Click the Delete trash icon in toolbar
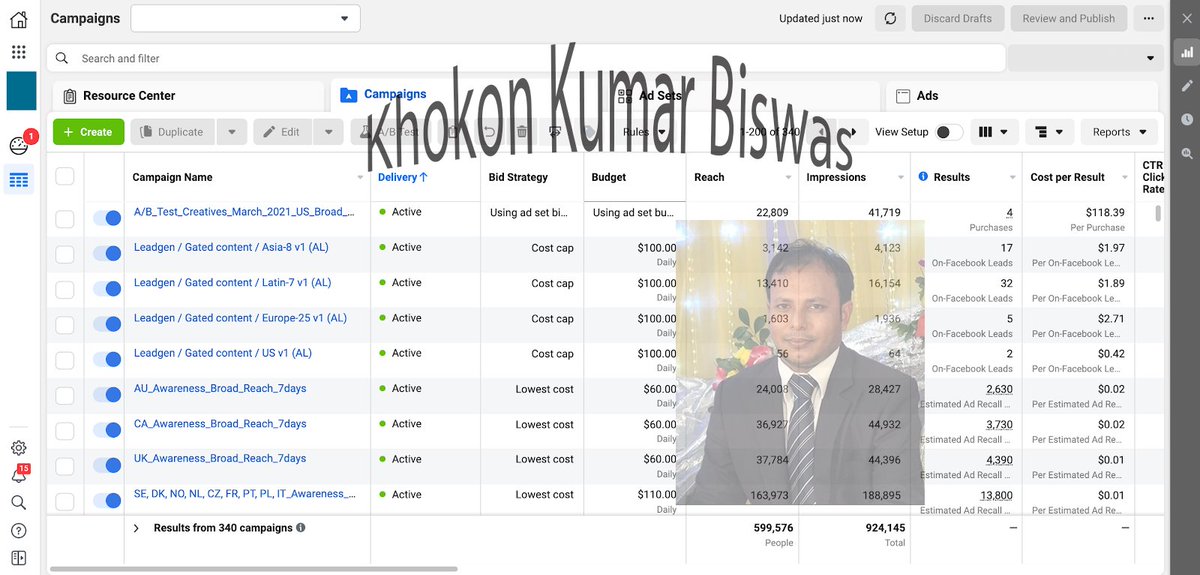The height and width of the screenshot is (575, 1200). 521,132
